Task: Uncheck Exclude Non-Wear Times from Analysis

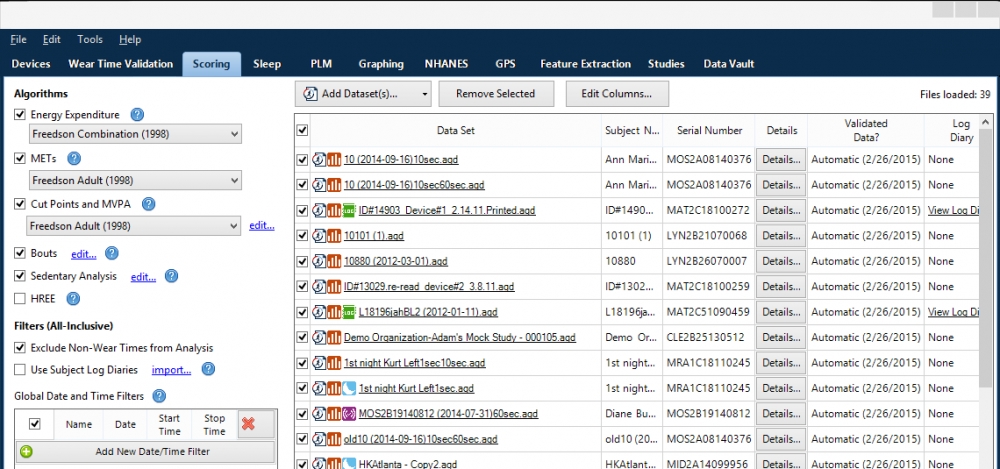Action: tap(20, 348)
